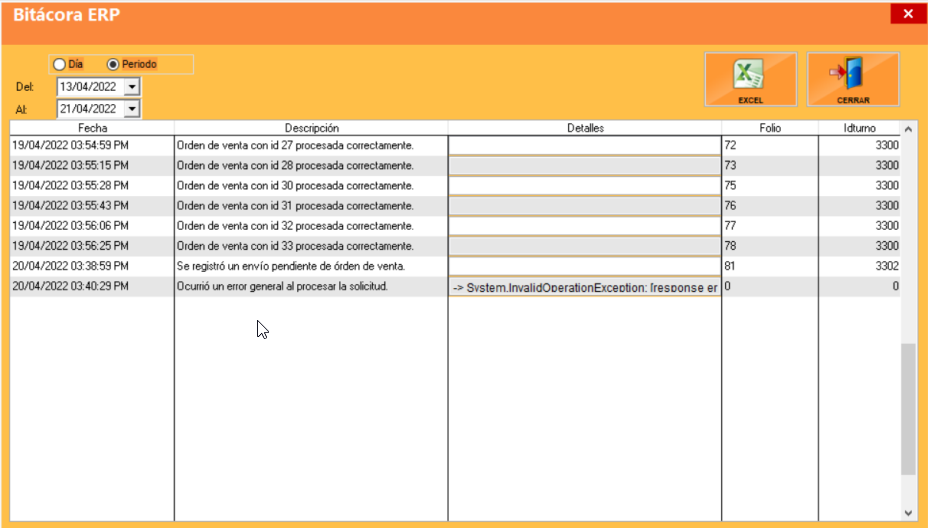Click the System.InvalidOperationException details cell
This screenshot has width=928, height=529.
click(585, 287)
